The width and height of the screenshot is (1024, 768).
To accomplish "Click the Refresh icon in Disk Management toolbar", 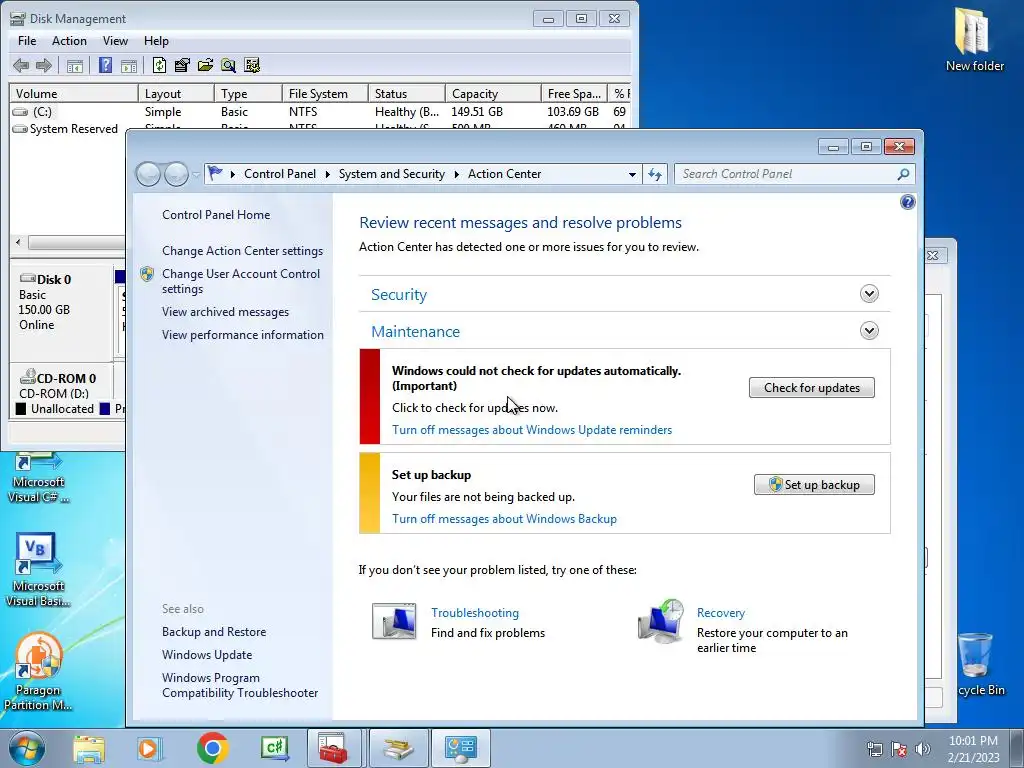I will 159,65.
